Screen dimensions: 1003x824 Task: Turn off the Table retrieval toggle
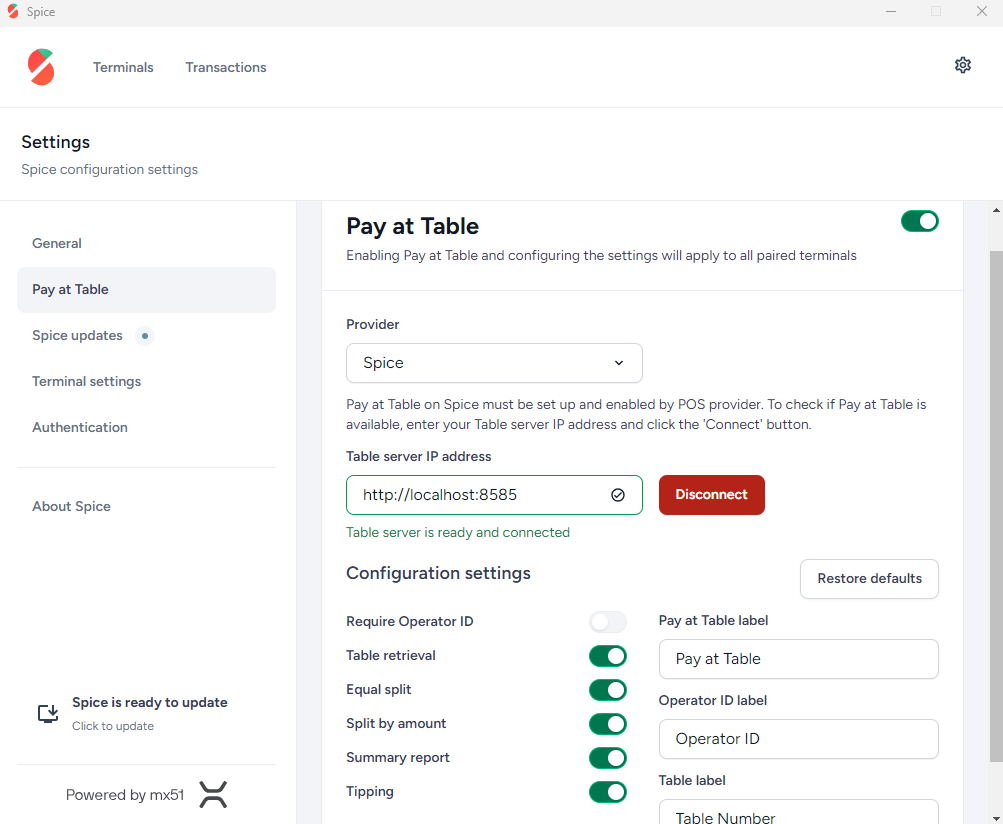click(x=608, y=656)
